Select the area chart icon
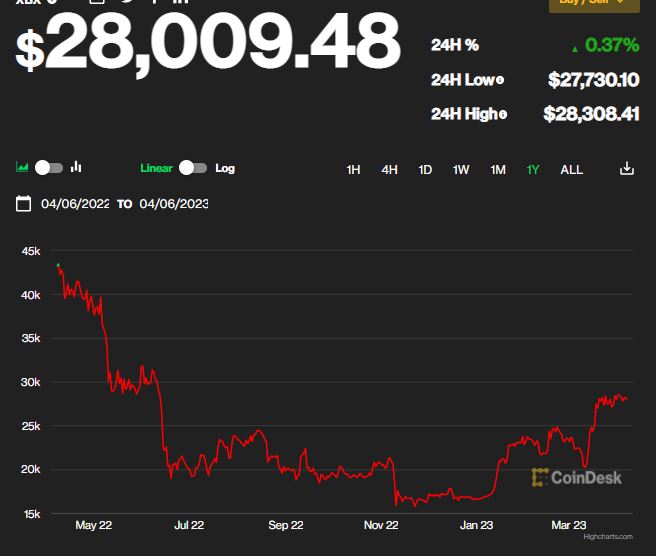 [x=22, y=167]
